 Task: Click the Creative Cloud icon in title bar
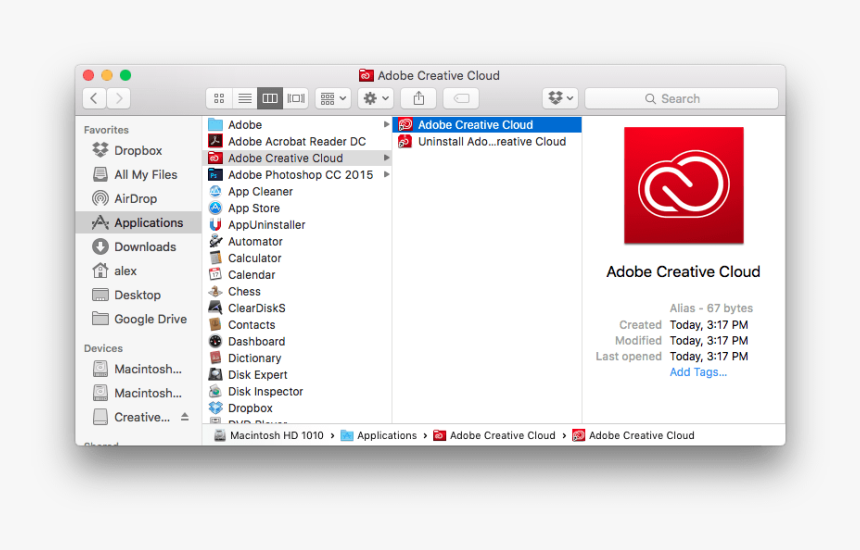click(366, 75)
